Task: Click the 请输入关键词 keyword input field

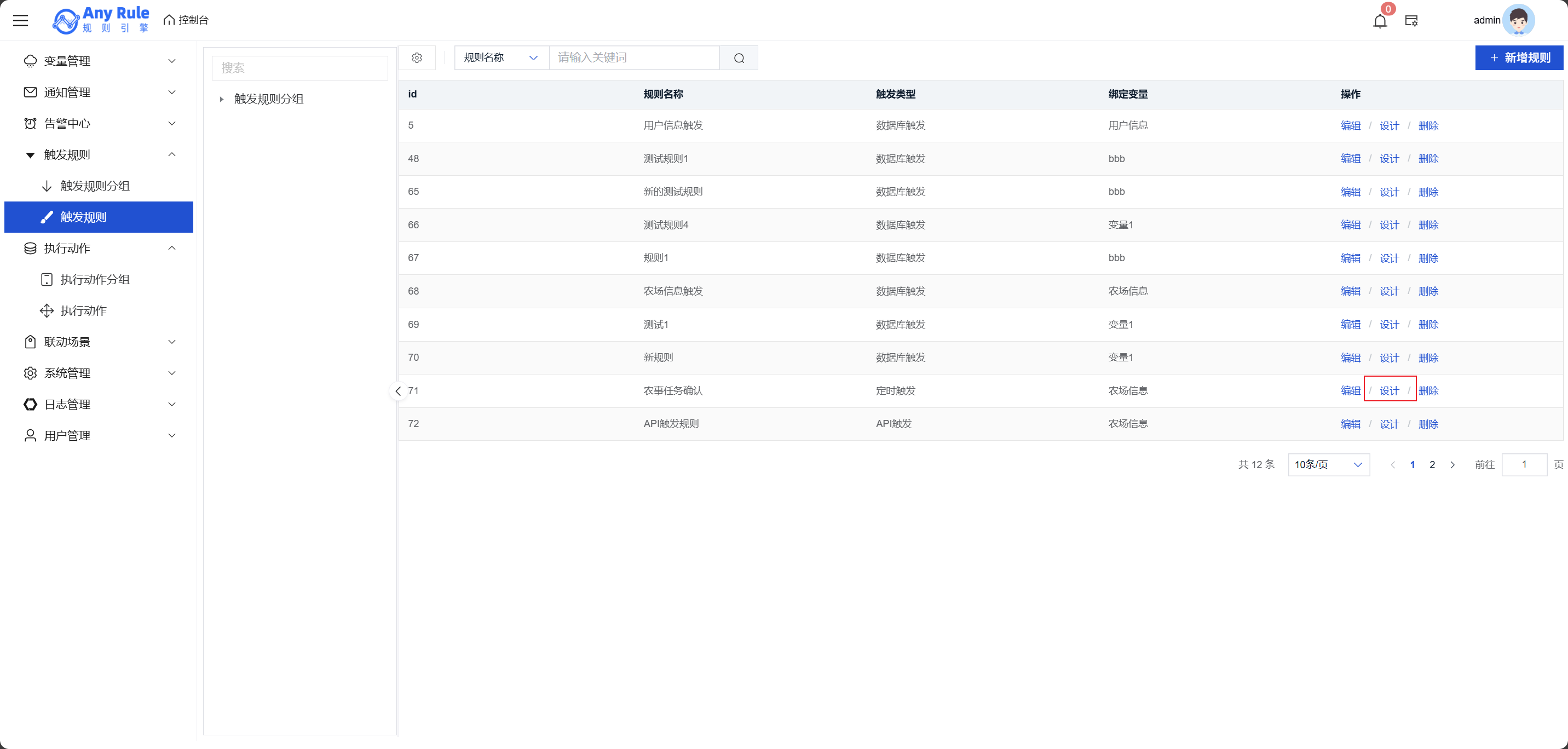Action: 633,58
